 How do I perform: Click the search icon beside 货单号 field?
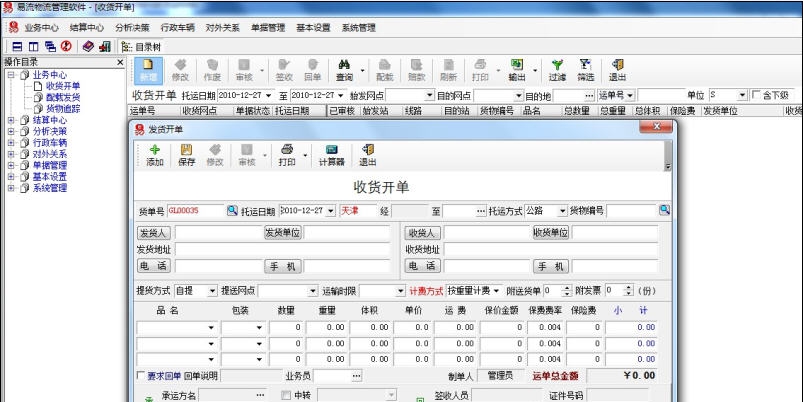pyautogui.click(x=233, y=210)
